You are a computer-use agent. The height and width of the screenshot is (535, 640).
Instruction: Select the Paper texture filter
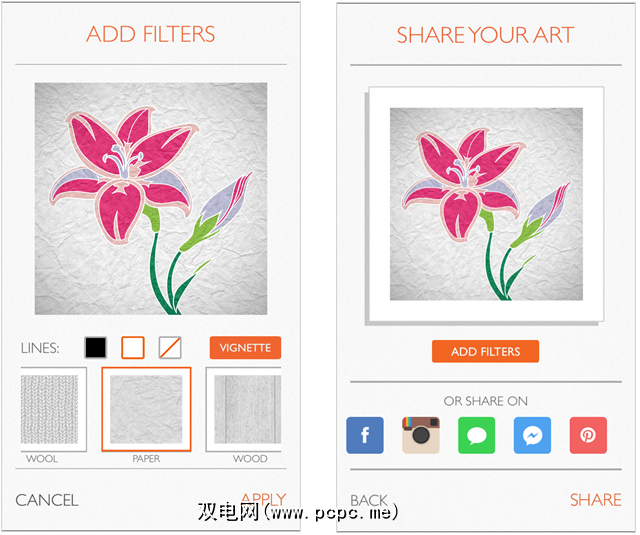(147, 411)
